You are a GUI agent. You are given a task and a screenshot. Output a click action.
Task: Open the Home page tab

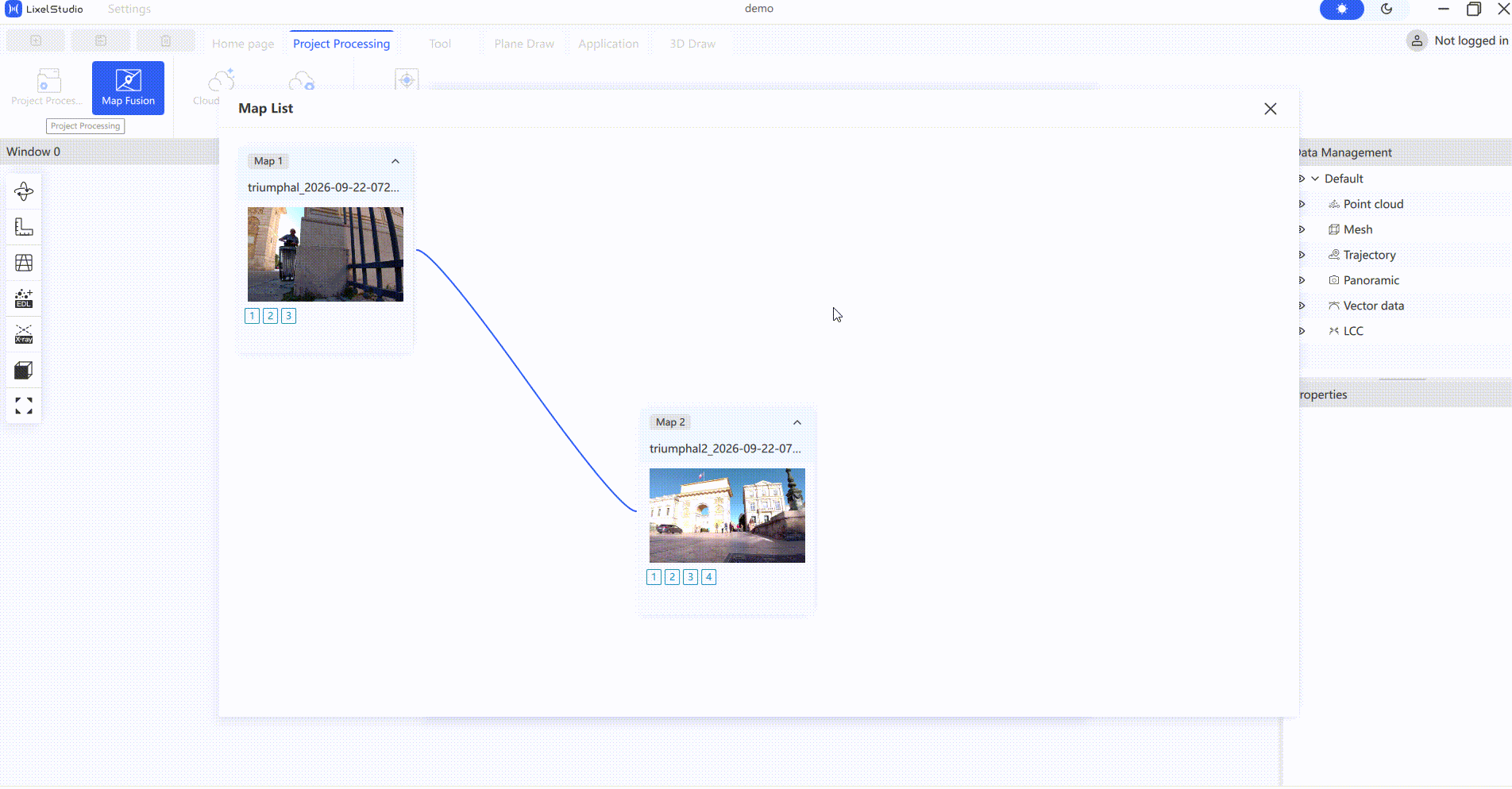coord(243,44)
